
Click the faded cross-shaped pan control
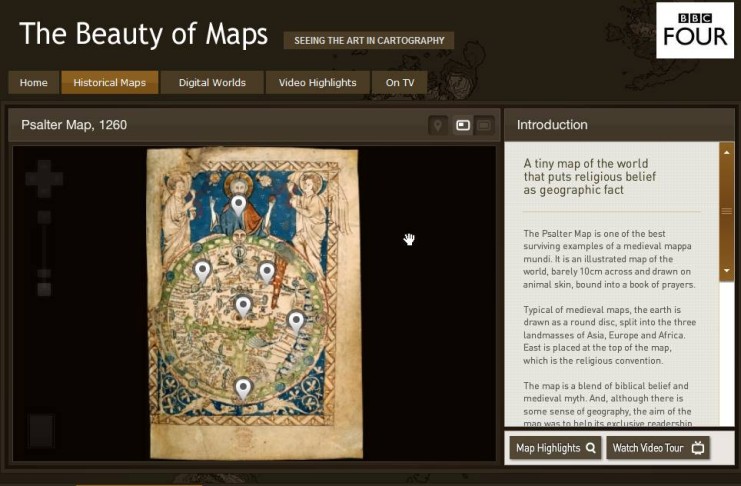point(44,179)
